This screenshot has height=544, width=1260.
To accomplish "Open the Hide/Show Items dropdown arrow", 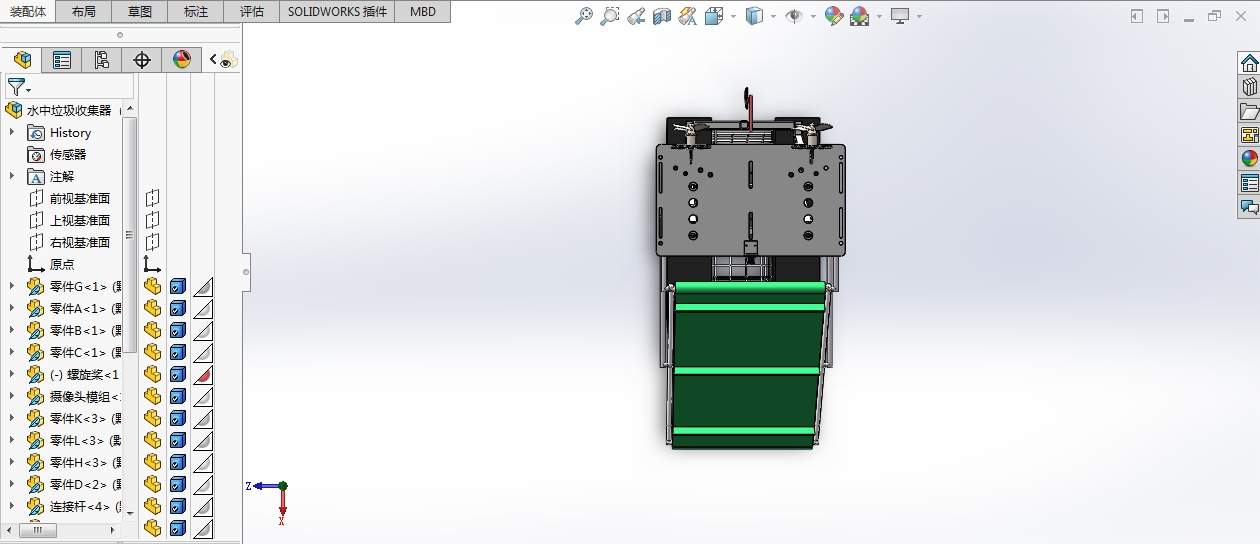I will [x=813, y=16].
